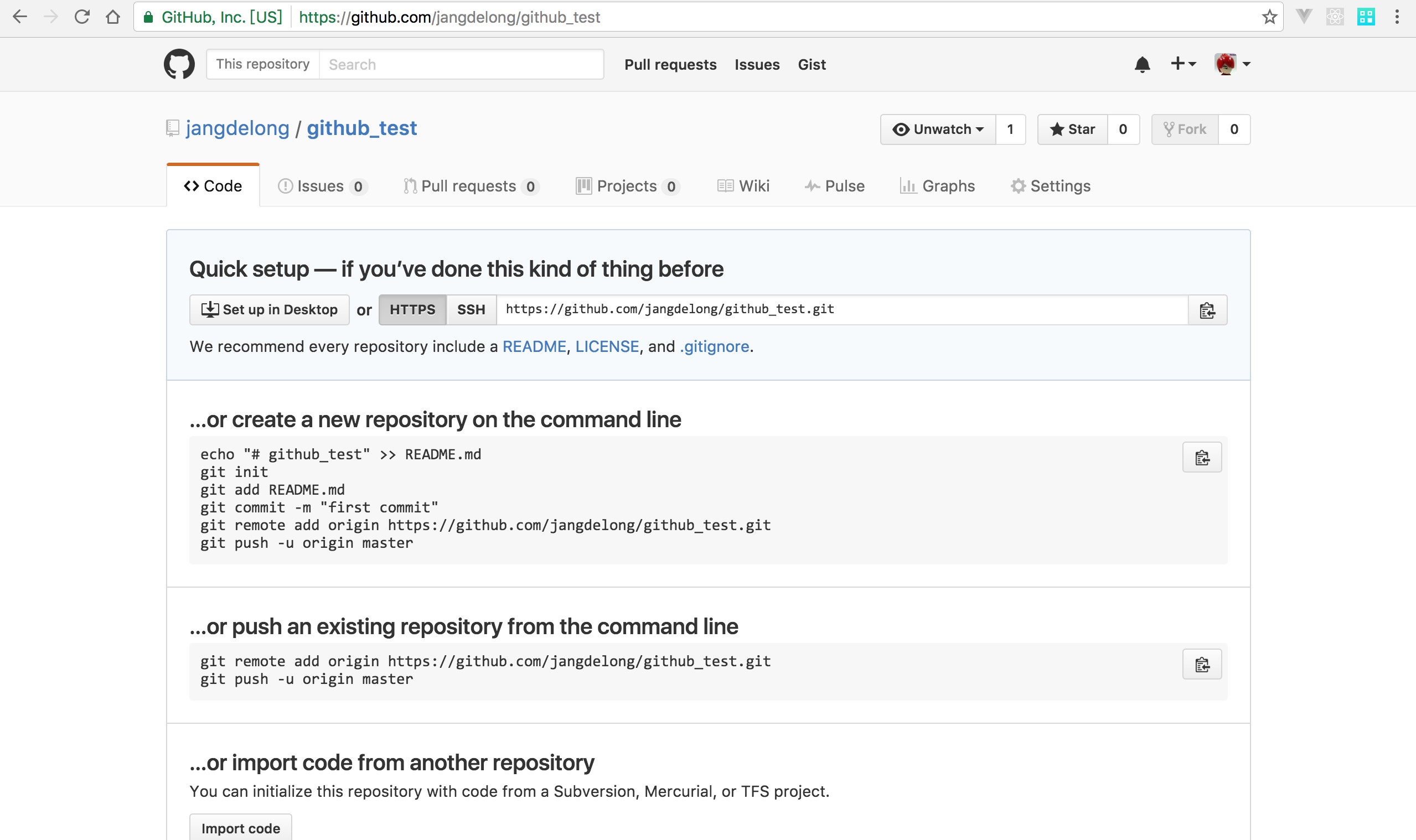The height and width of the screenshot is (840, 1416).
Task: Click the Quick setup heading text
Action: 456,269
